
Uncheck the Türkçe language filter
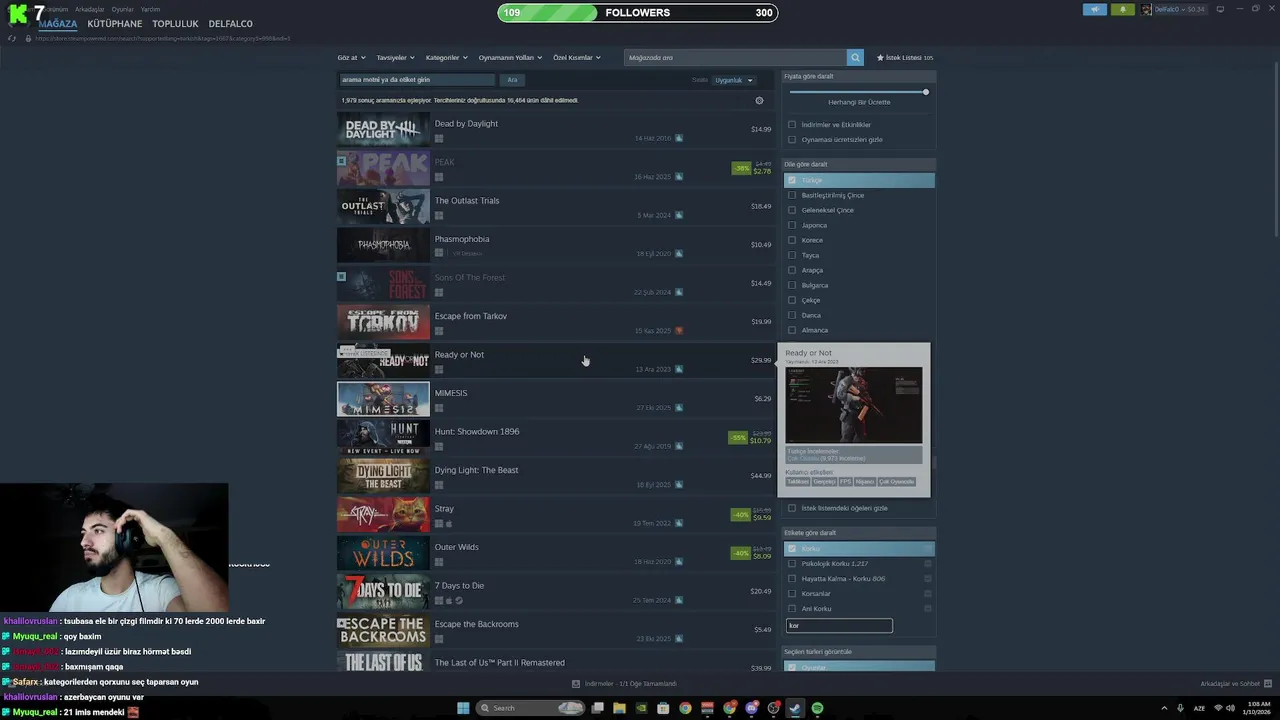point(792,180)
